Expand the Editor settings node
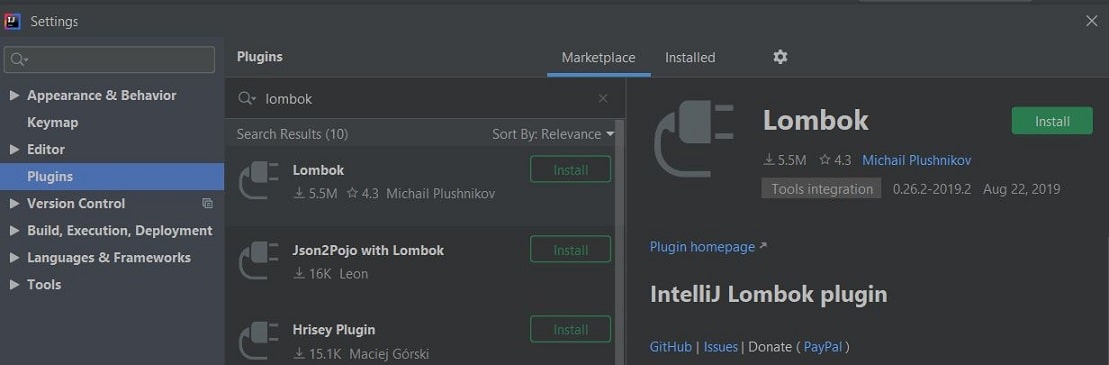 (14, 149)
